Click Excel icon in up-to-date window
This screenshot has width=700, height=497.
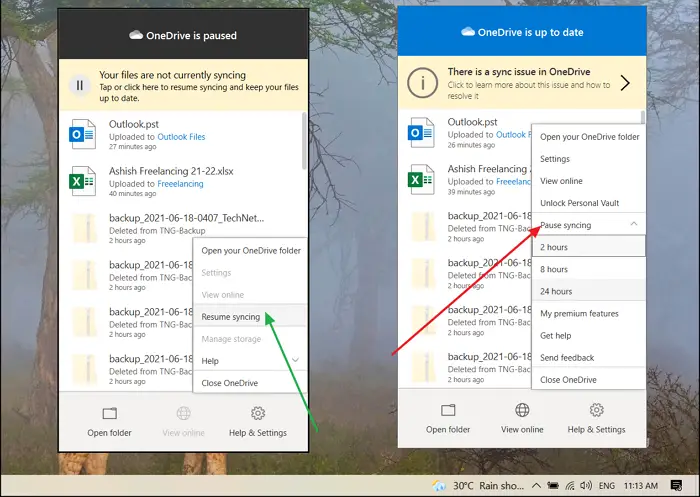421,179
